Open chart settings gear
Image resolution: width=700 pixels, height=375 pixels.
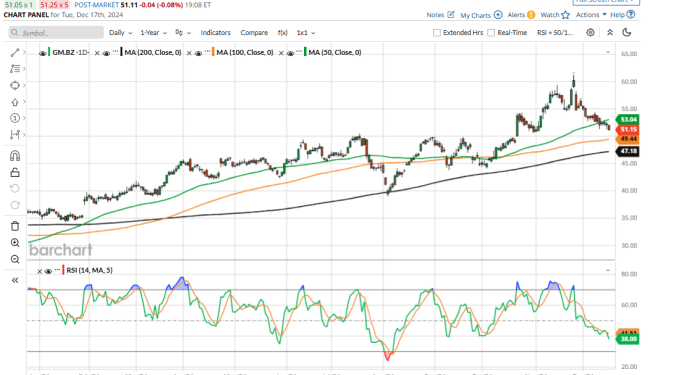tap(590, 33)
